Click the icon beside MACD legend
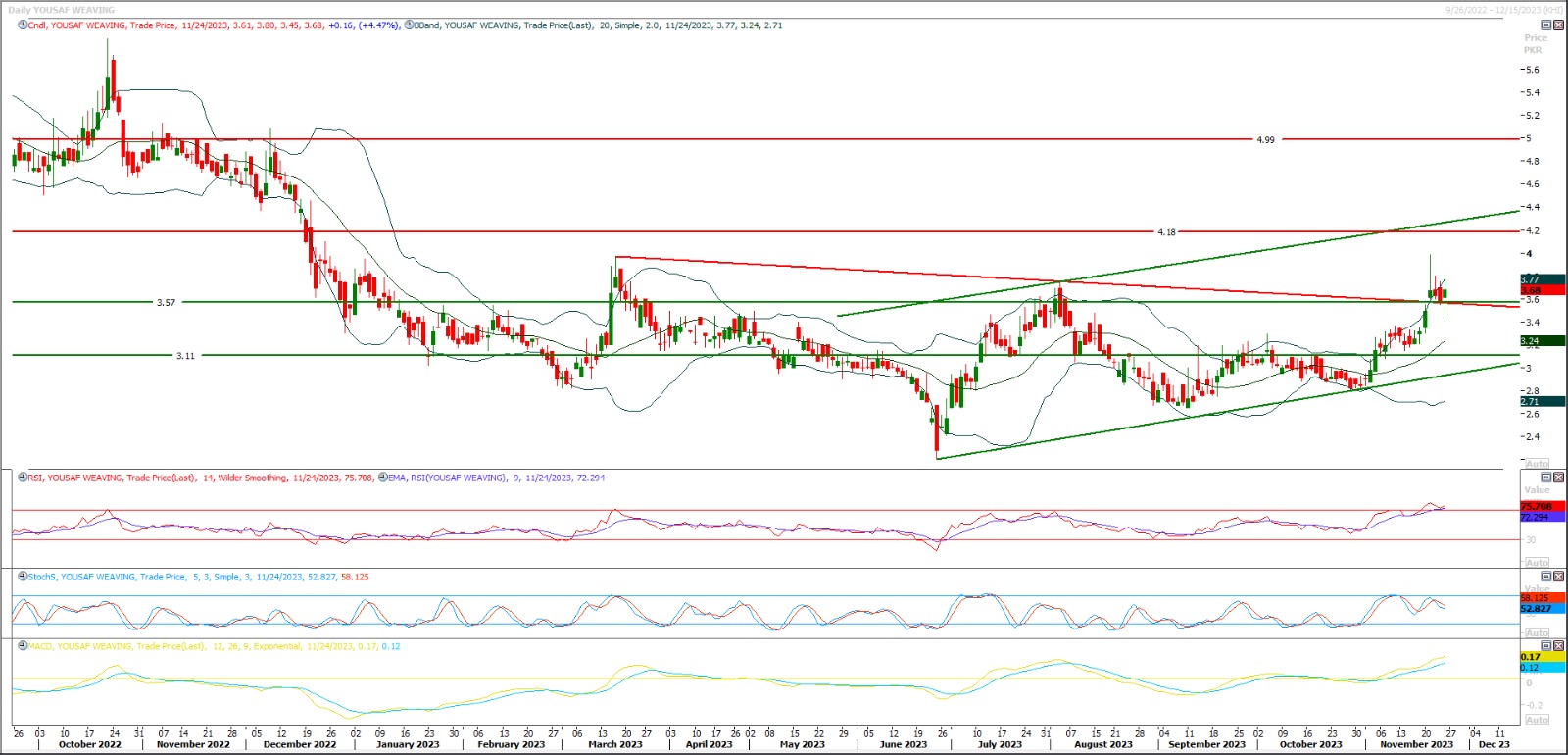The width and height of the screenshot is (1568, 755). [x=23, y=646]
